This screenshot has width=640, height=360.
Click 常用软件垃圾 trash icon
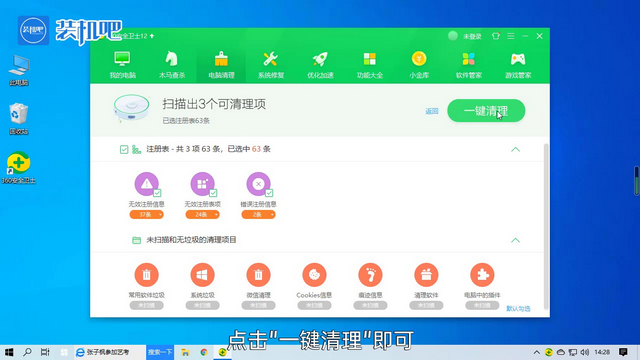tap(147, 275)
